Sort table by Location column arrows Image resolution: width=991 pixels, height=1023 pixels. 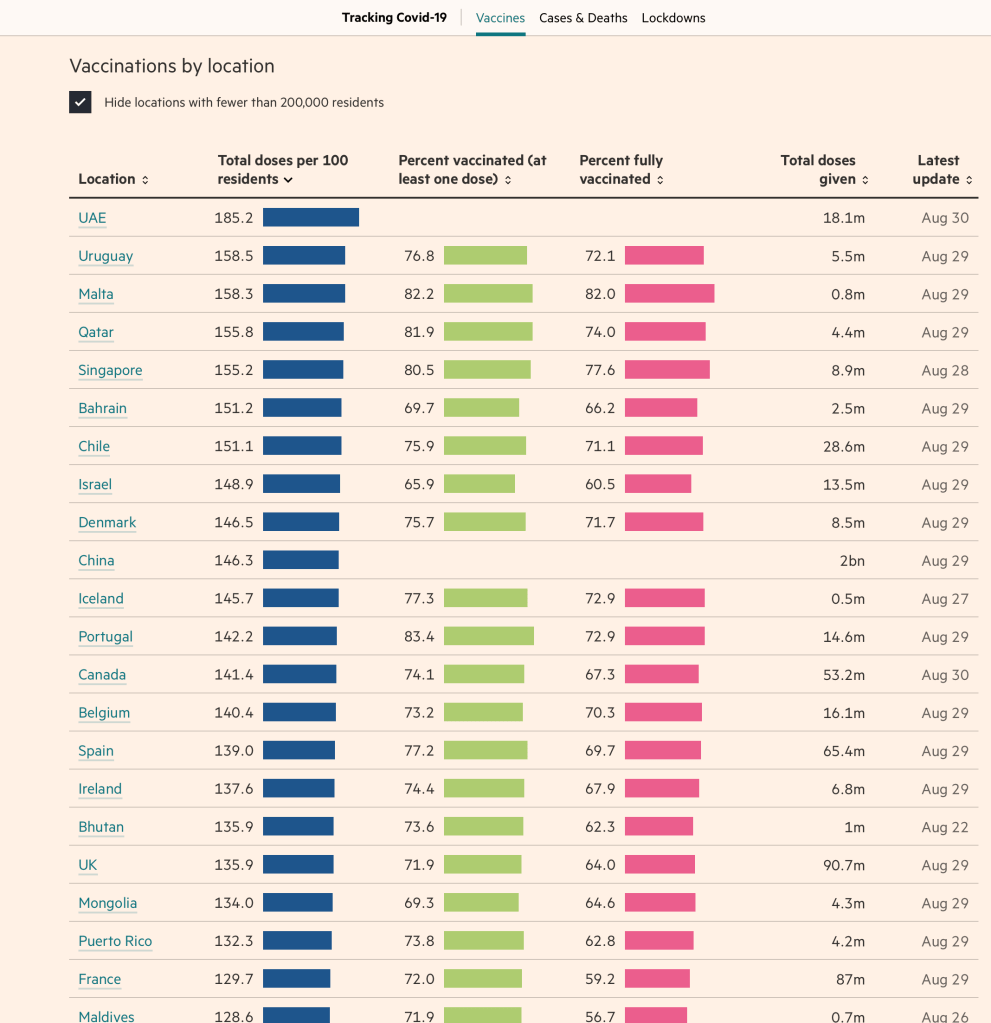click(145, 180)
